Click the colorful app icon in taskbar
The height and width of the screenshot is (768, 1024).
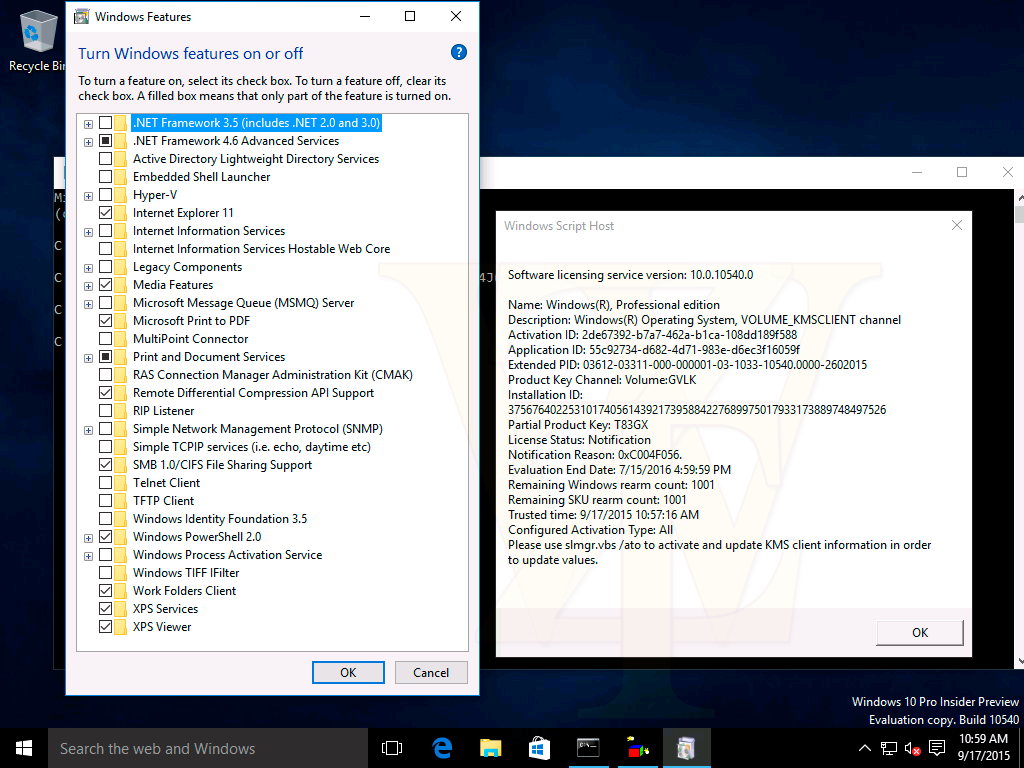[637, 748]
